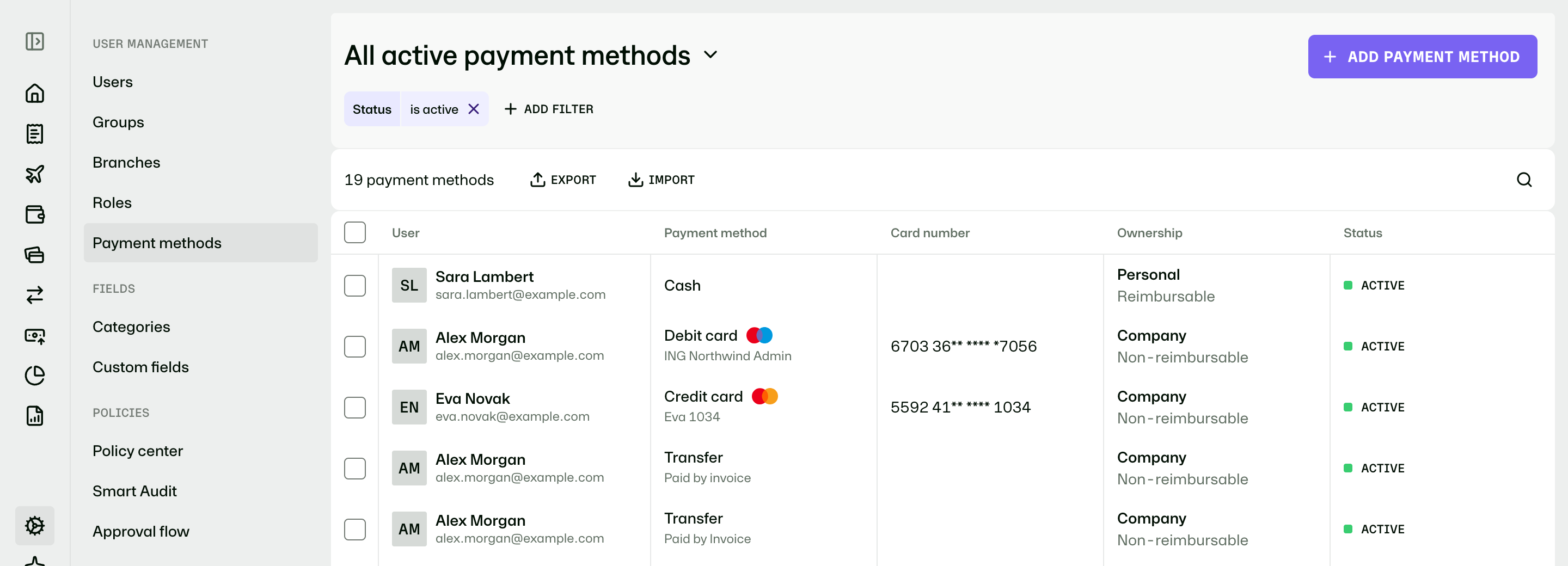The height and width of the screenshot is (566, 1568).
Task: Click Alex Morgan debit card AM avatar
Action: coord(409,346)
